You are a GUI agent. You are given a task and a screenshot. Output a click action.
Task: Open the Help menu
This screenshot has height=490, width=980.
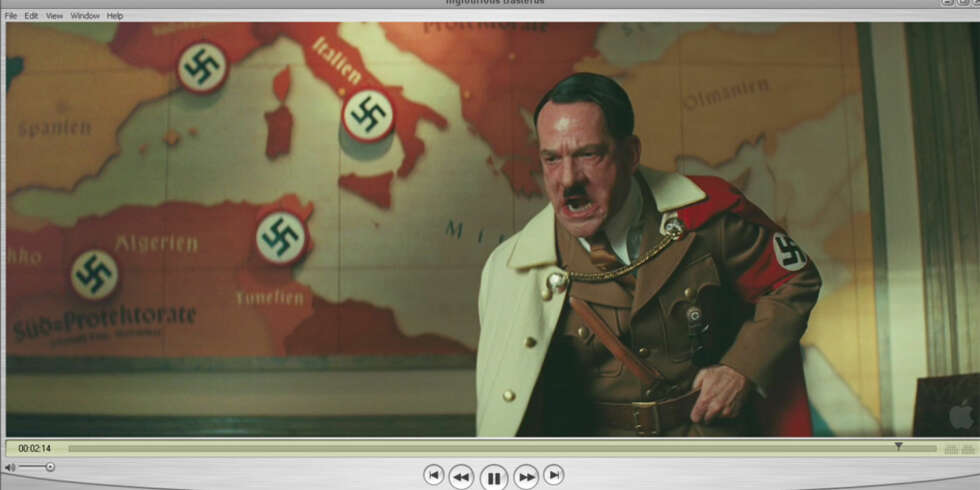click(115, 16)
